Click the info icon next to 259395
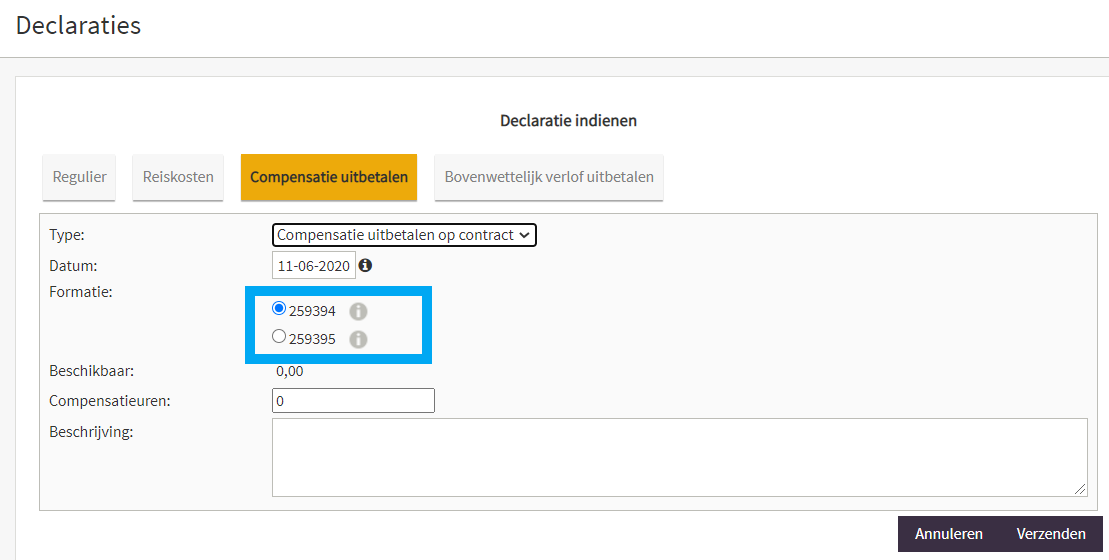1109x560 pixels. [x=359, y=339]
